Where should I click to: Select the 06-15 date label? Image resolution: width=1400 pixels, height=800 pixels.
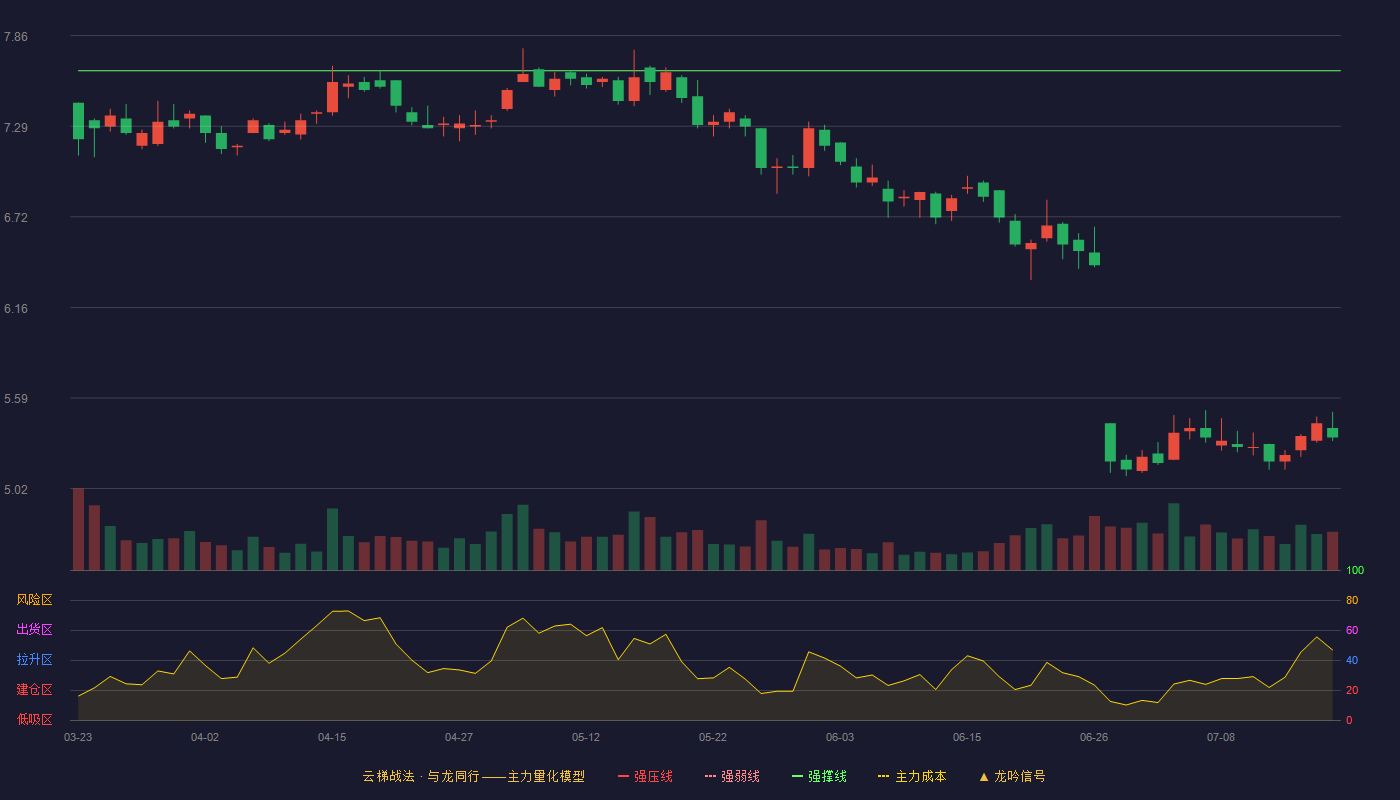tap(967, 737)
